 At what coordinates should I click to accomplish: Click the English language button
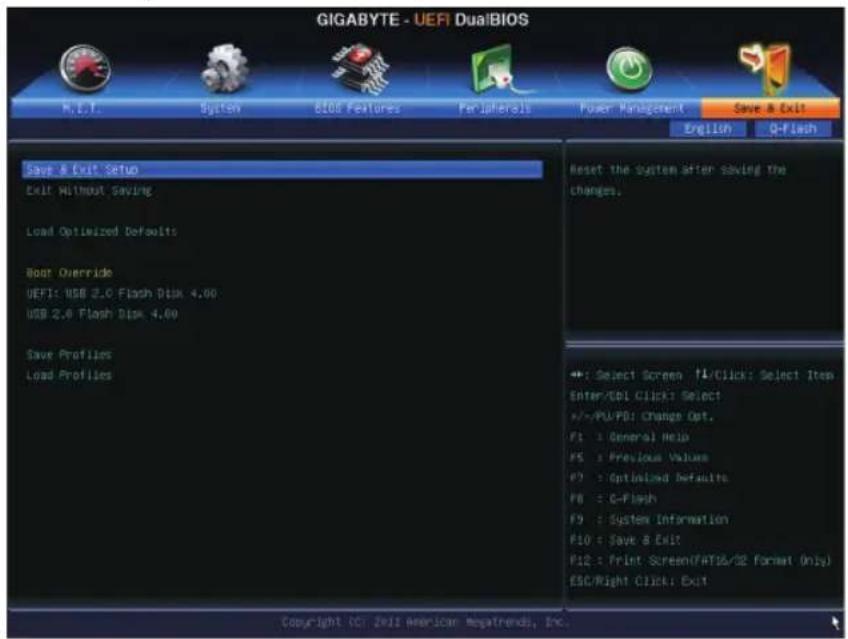(x=707, y=129)
